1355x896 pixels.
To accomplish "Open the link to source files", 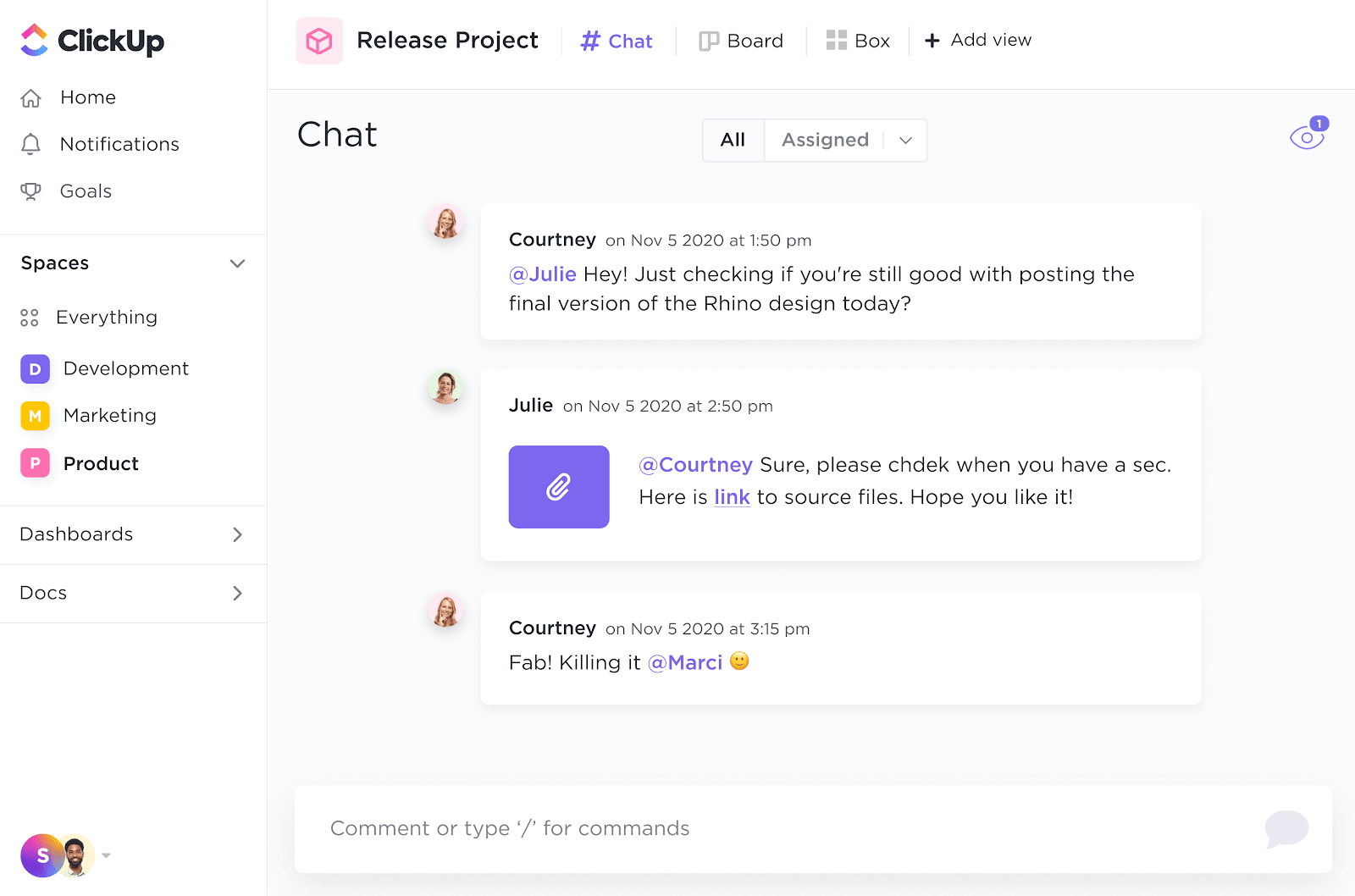I will (731, 497).
